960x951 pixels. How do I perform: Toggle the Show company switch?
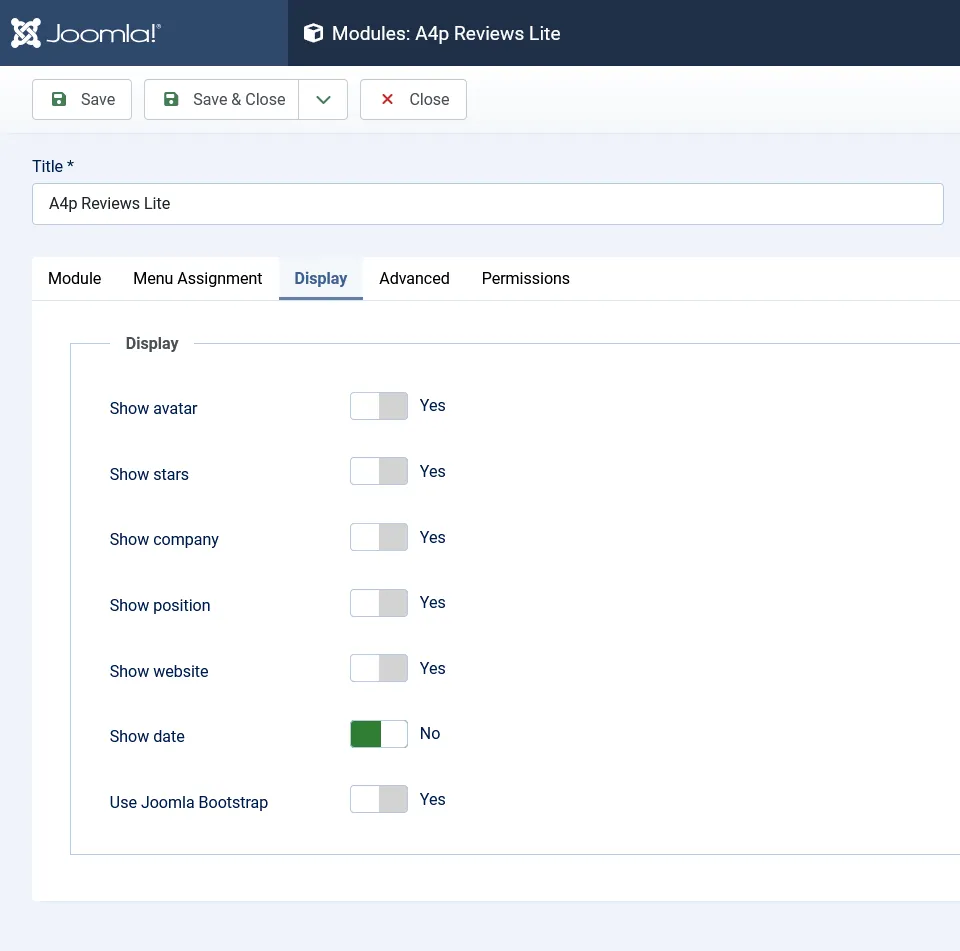[379, 537]
